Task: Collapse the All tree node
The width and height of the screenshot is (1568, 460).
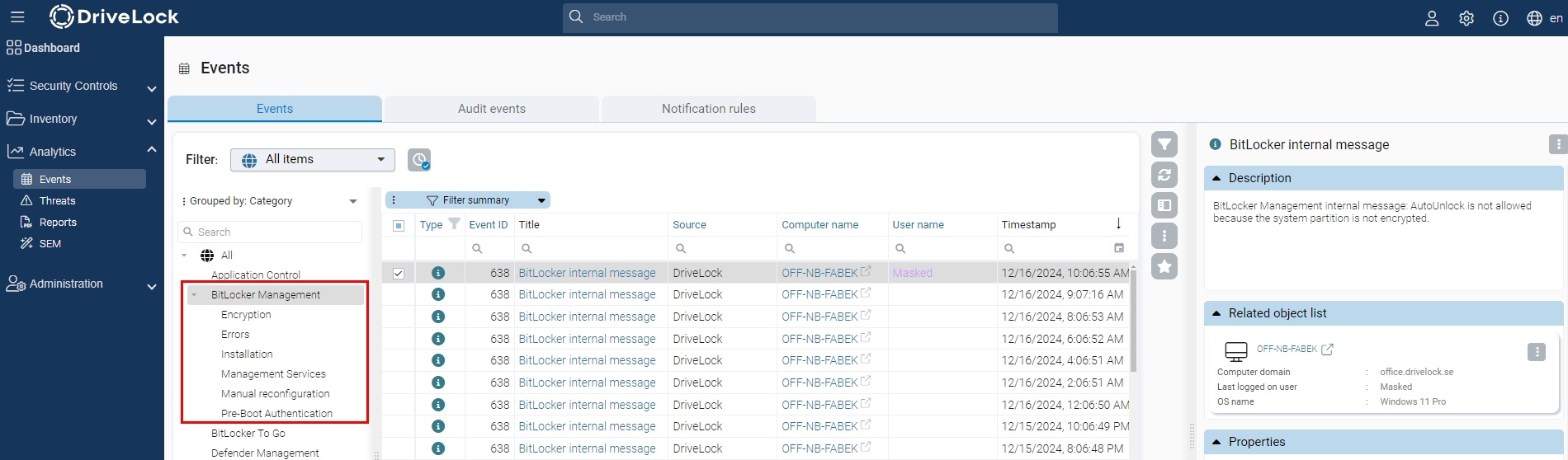Action: [184, 256]
